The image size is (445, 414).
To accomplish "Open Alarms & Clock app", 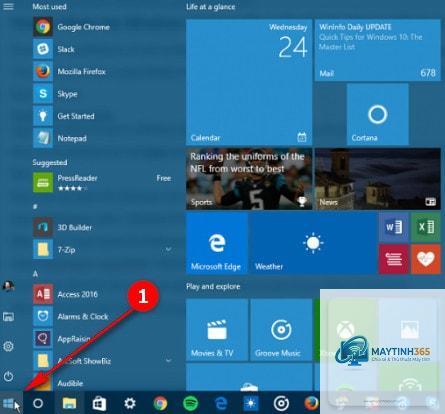I will click(x=103, y=316).
